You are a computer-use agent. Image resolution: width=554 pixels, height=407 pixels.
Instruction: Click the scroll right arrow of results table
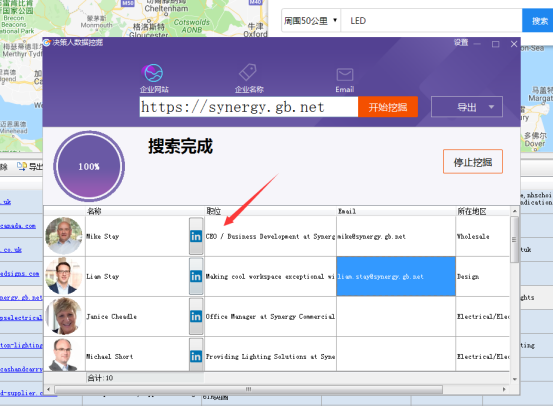[504, 389]
